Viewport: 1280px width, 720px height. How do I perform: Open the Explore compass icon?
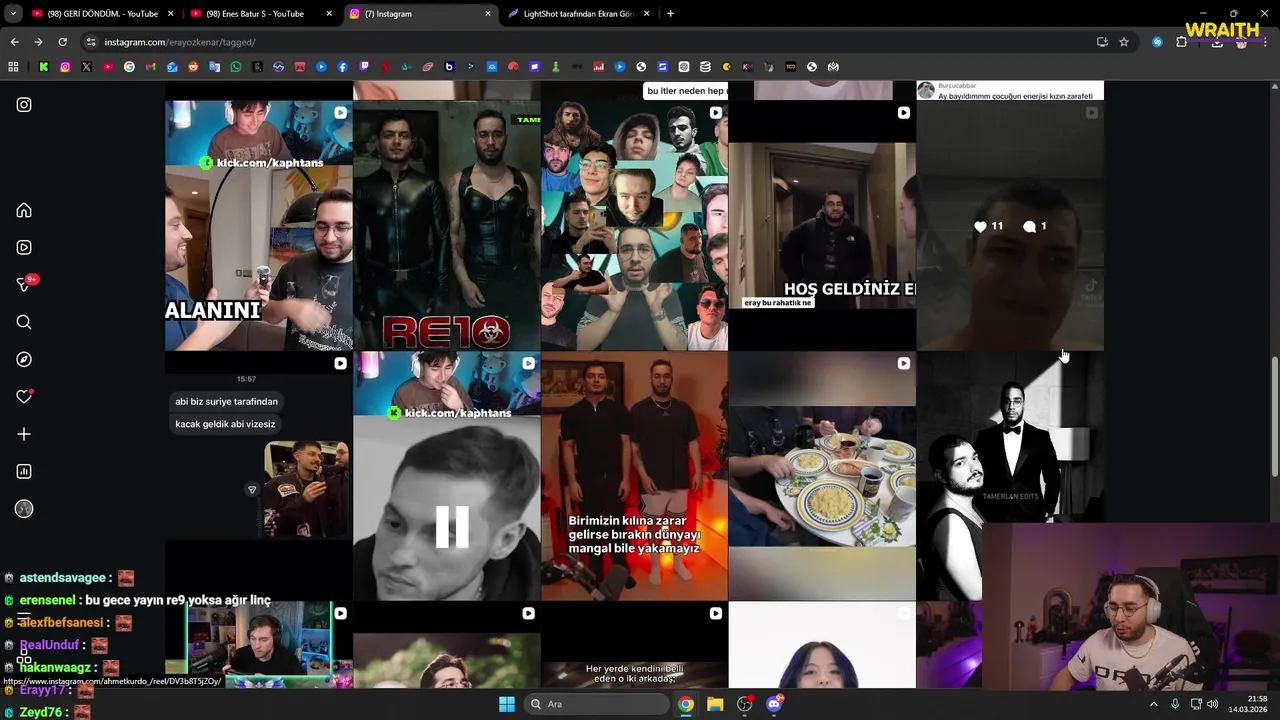point(24,359)
